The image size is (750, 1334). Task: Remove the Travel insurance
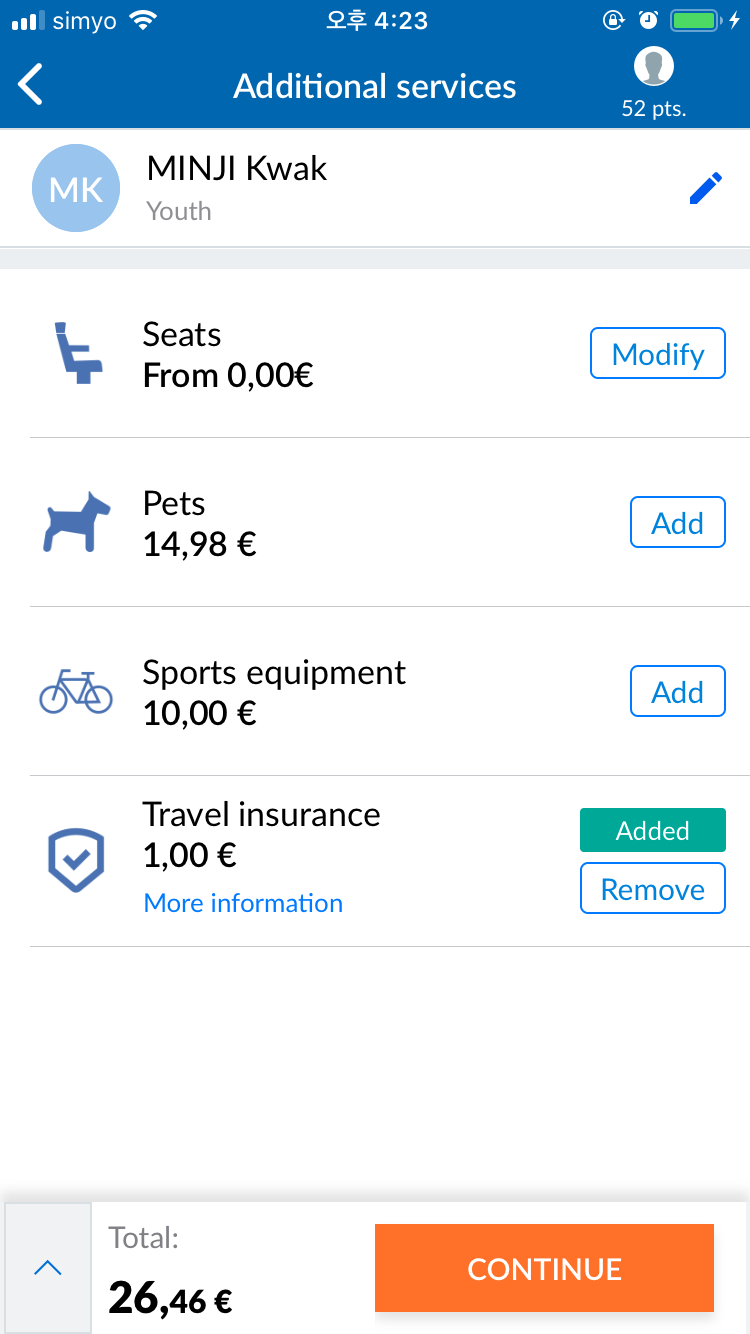pos(653,888)
